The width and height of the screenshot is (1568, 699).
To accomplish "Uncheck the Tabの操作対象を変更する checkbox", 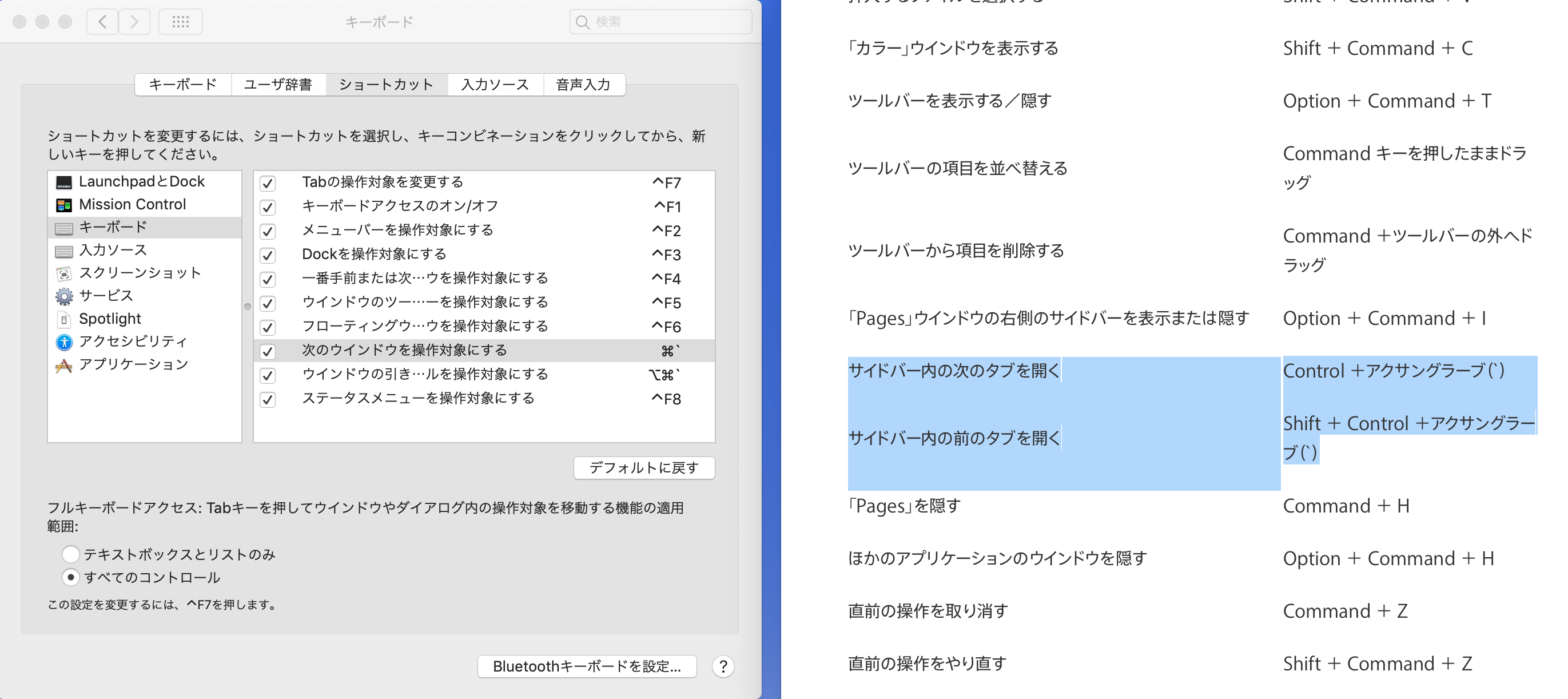I will [268, 182].
